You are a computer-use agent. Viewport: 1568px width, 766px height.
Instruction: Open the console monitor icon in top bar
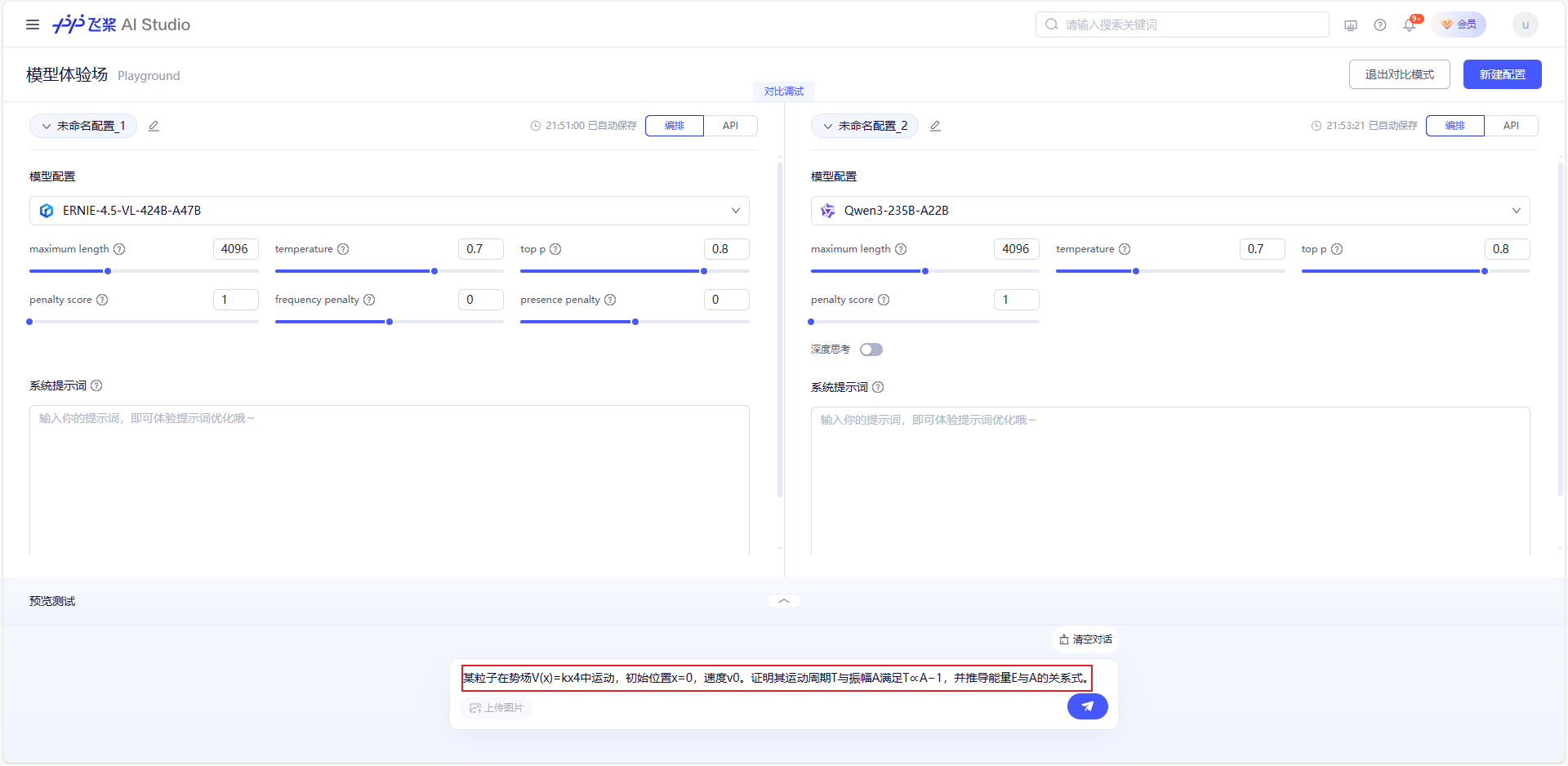1350,24
